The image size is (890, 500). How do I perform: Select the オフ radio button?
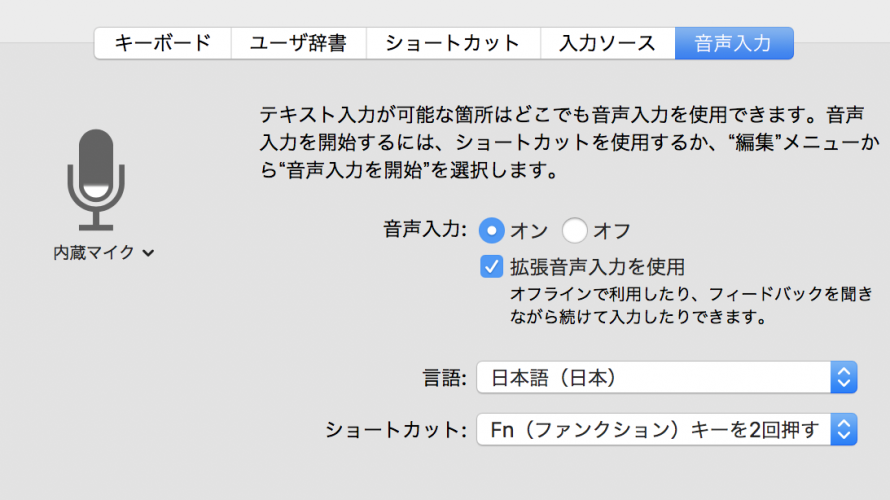[574, 230]
